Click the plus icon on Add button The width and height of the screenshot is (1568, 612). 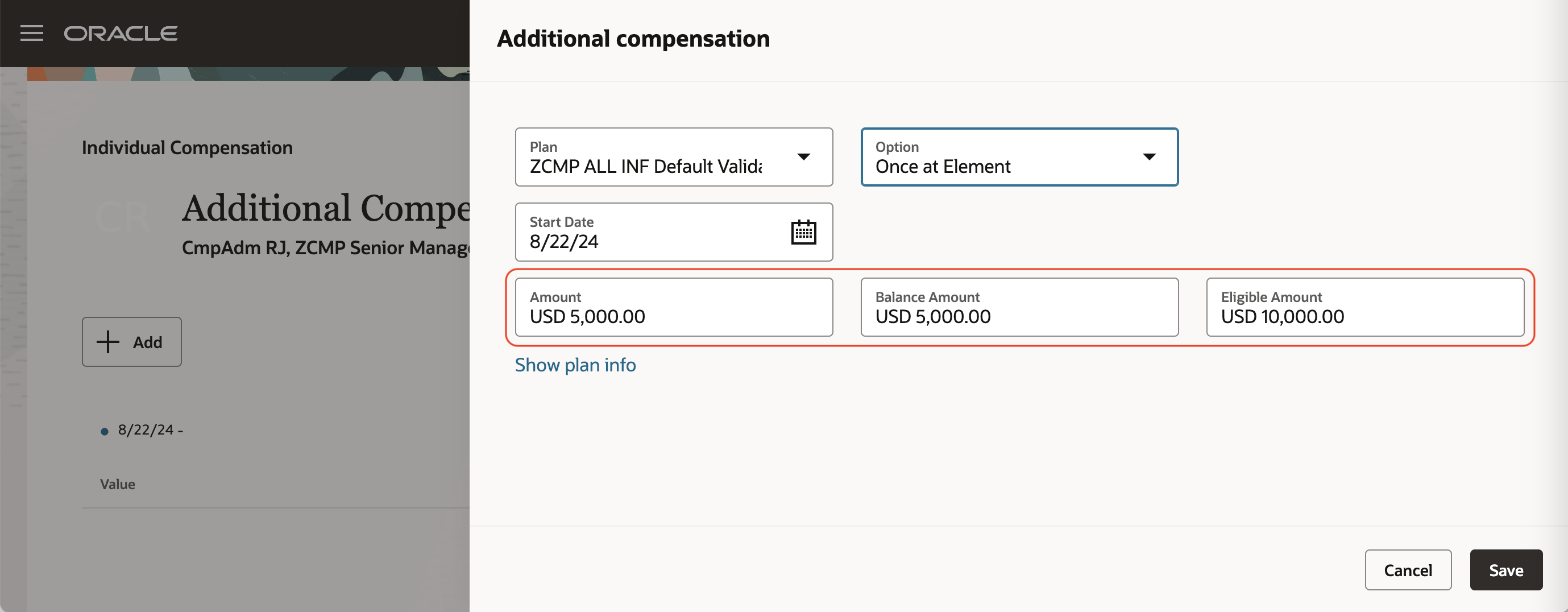(108, 342)
